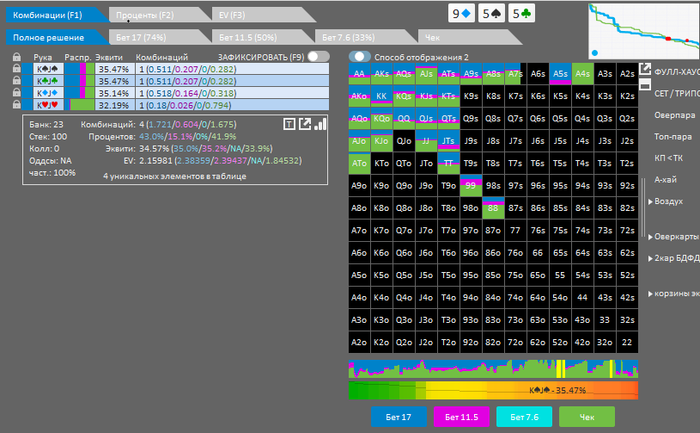The height and width of the screenshot is (433, 700).
Task: Select the AA cell in matrix
Action: coord(359,74)
